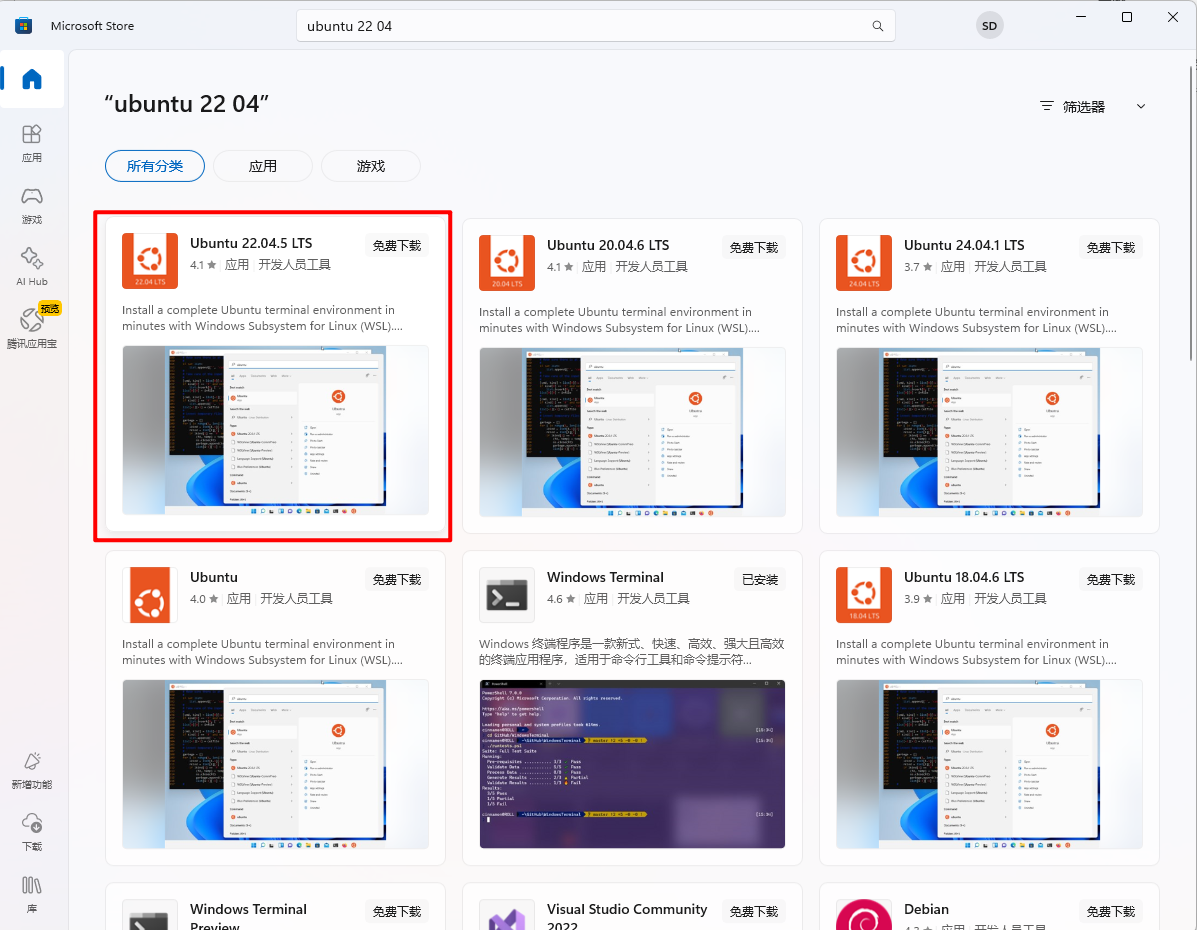1197x930 pixels.
Task: Open Ubuntu 20.04.6 LTS screenshot thumbnail
Action: coord(632,432)
